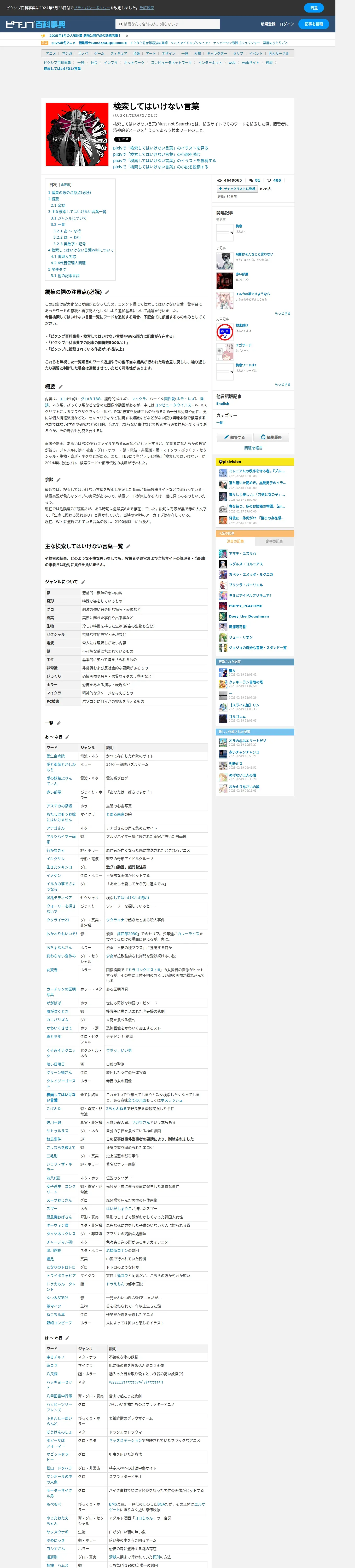Click the X Post share button

coord(123,139)
